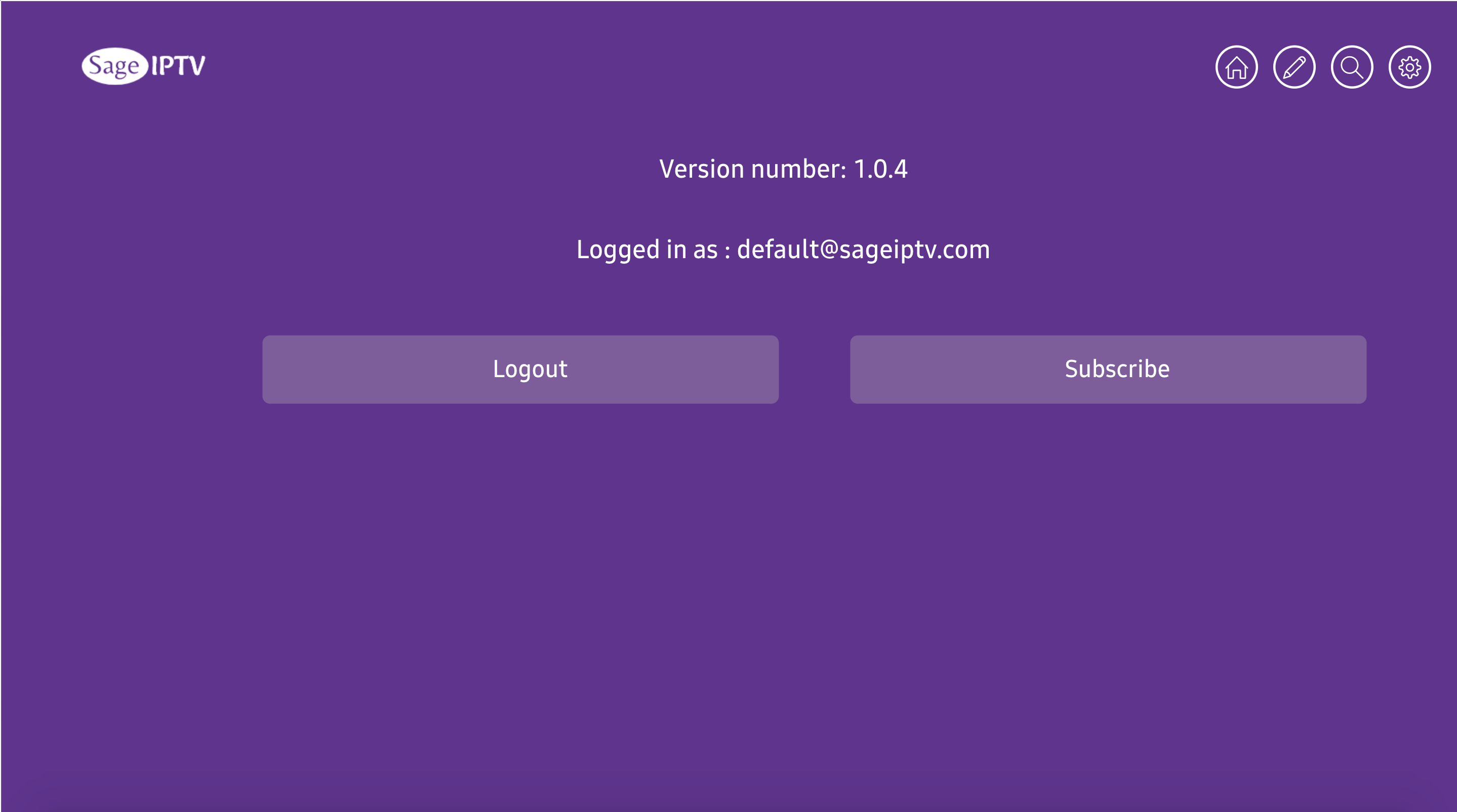Log out with the Logout button
1457x812 pixels.
point(520,369)
